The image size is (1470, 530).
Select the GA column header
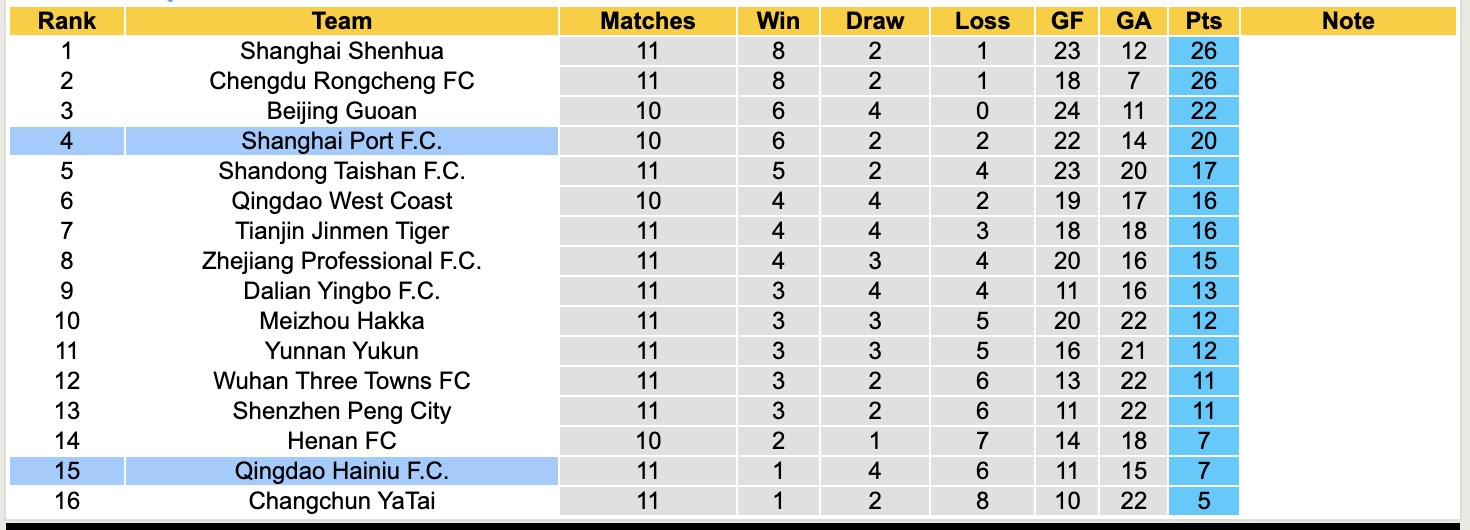tap(1135, 21)
